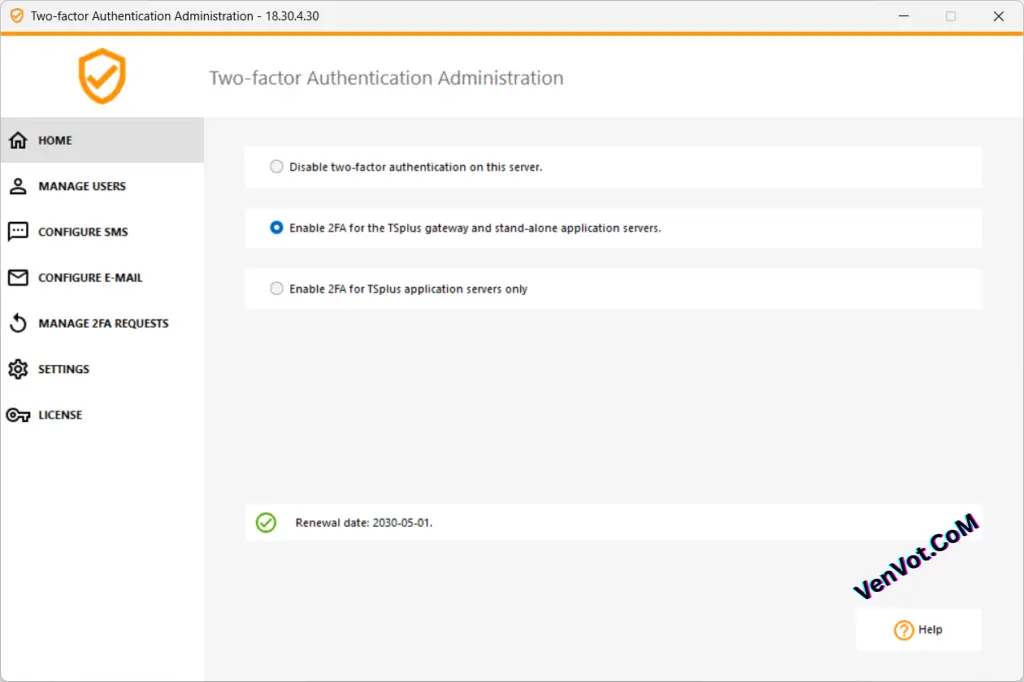The height and width of the screenshot is (682, 1024).
Task: Click the green checkmark beside renewal date
Action: (x=266, y=523)
